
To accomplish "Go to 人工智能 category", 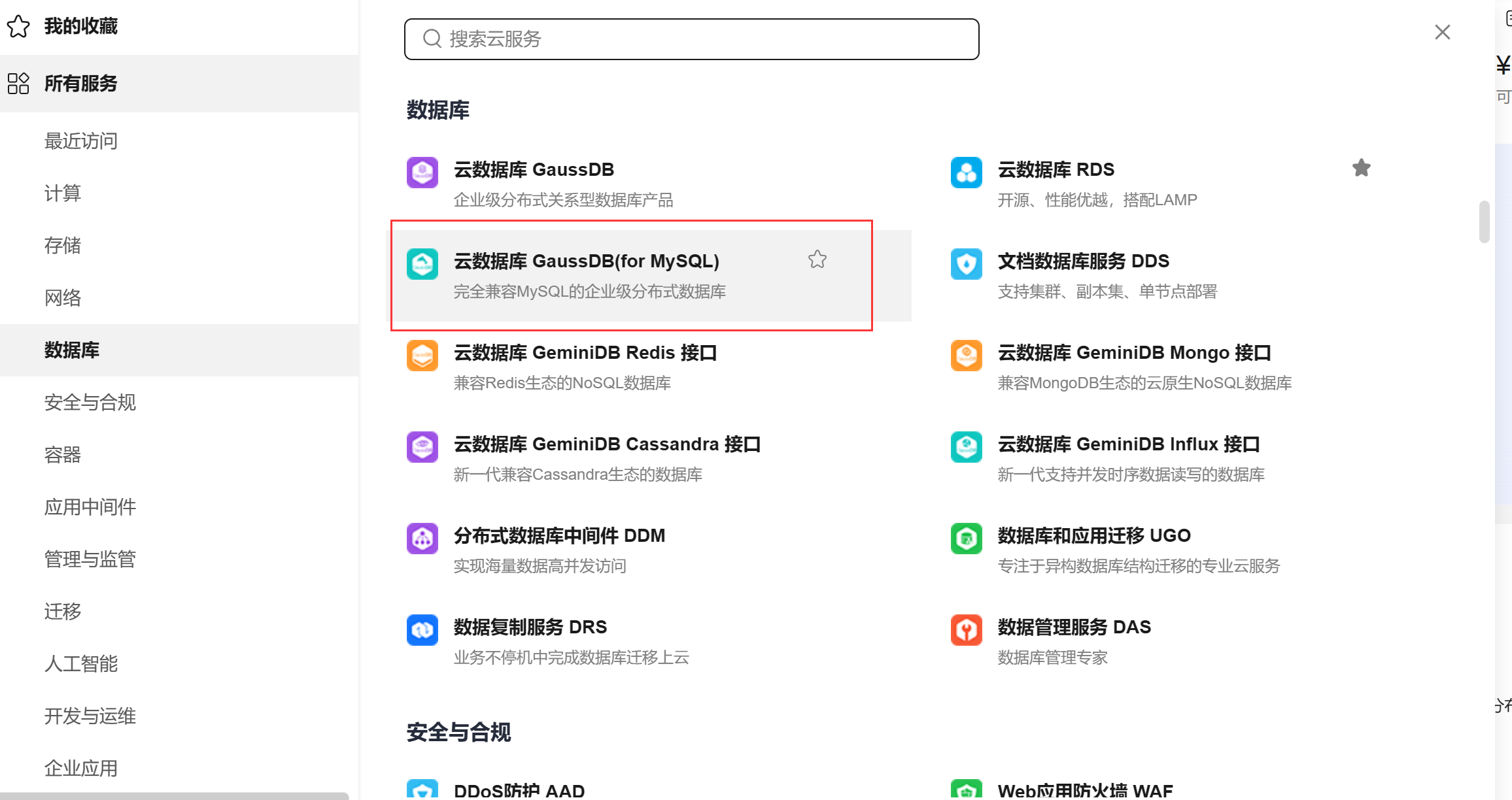I will (x=81, y=663).
